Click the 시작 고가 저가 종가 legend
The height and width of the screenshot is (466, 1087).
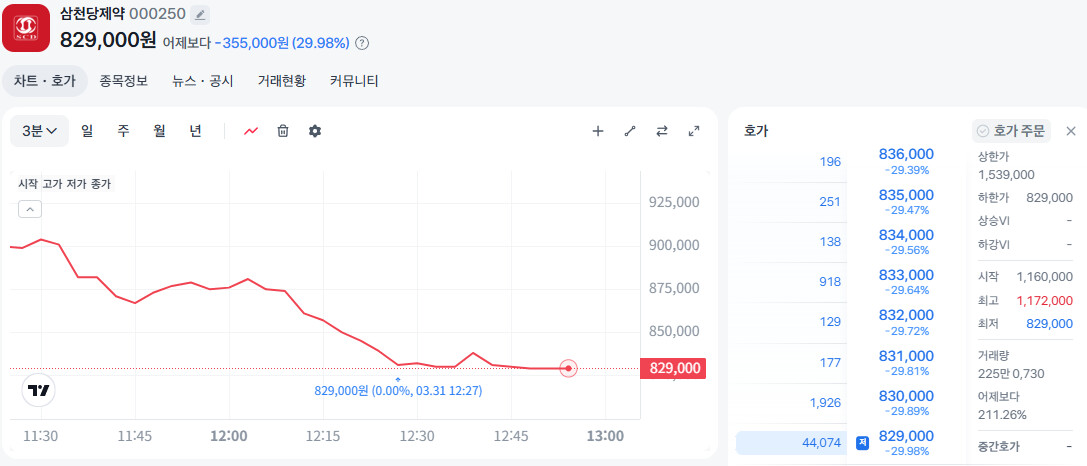tap(64, 184)
